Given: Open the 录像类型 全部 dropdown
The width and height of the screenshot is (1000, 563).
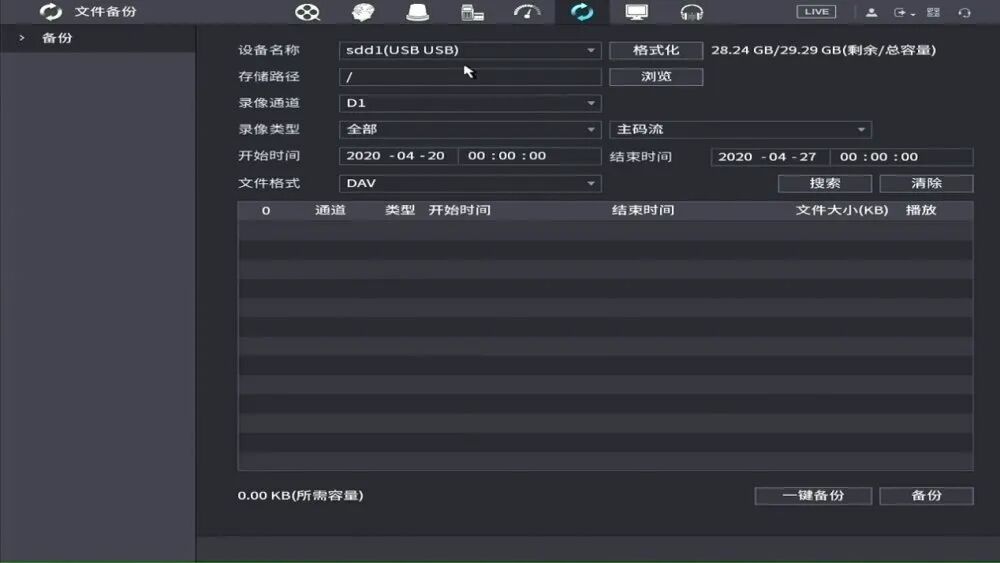Looking at the screenshot, I should 470,129.
